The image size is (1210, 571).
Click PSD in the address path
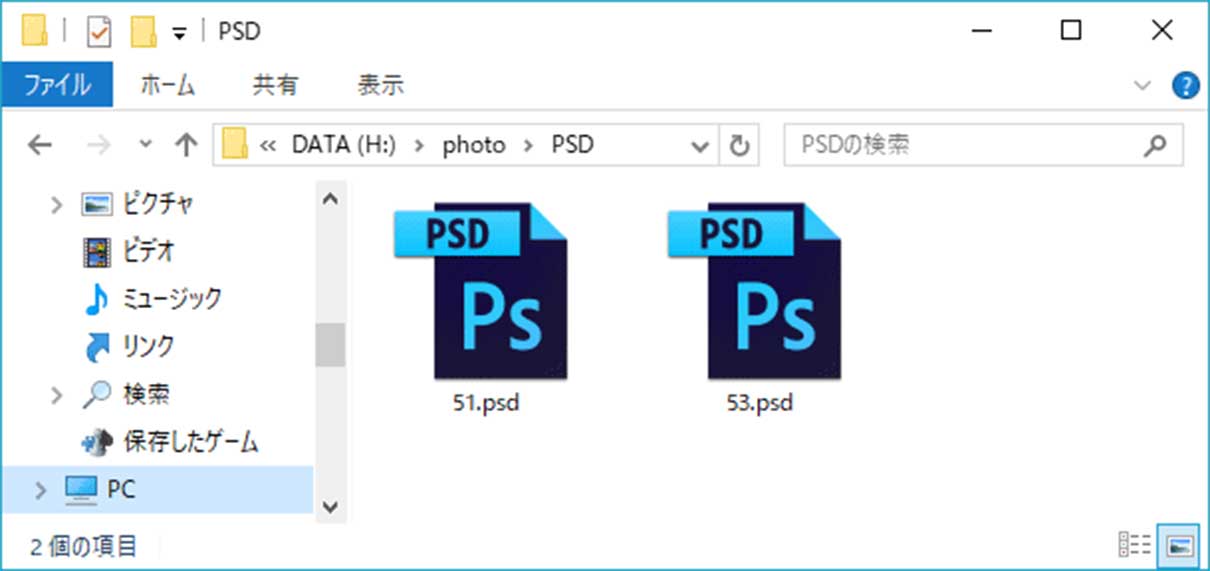[x=573, y=145]
